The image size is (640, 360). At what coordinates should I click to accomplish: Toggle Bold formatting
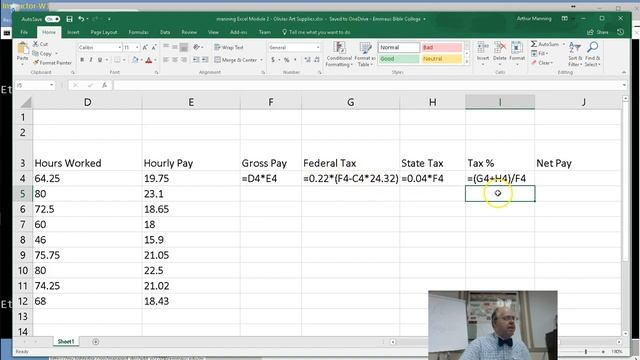[x=82, y=60]
